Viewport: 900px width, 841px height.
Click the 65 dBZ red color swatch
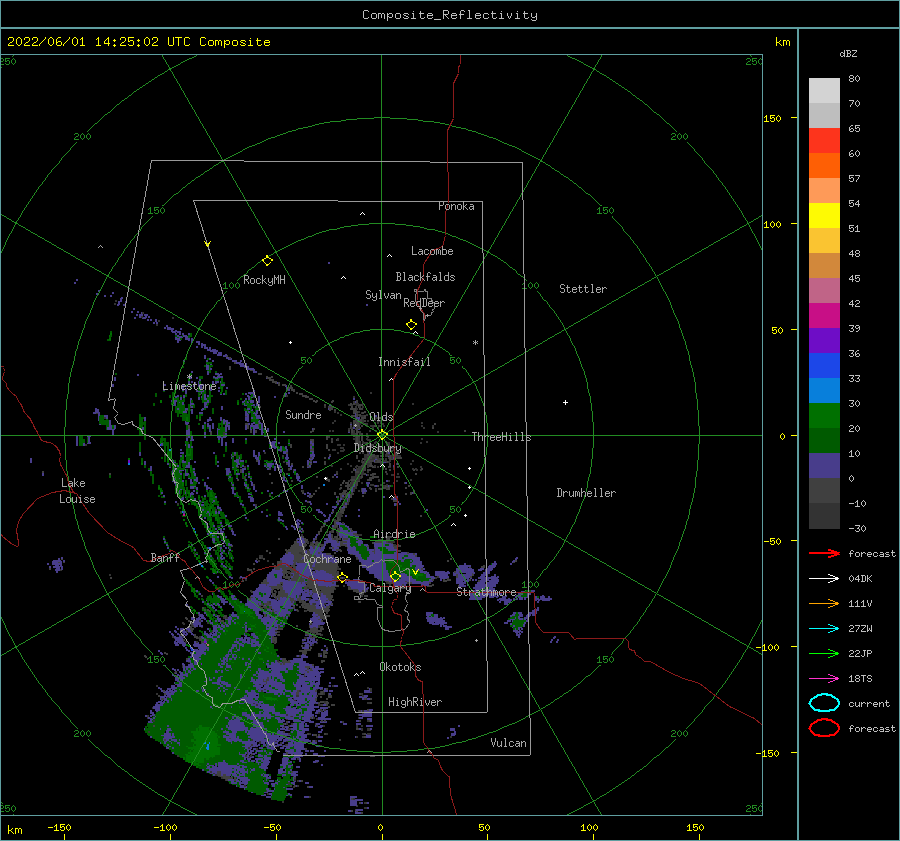[824, 141]
